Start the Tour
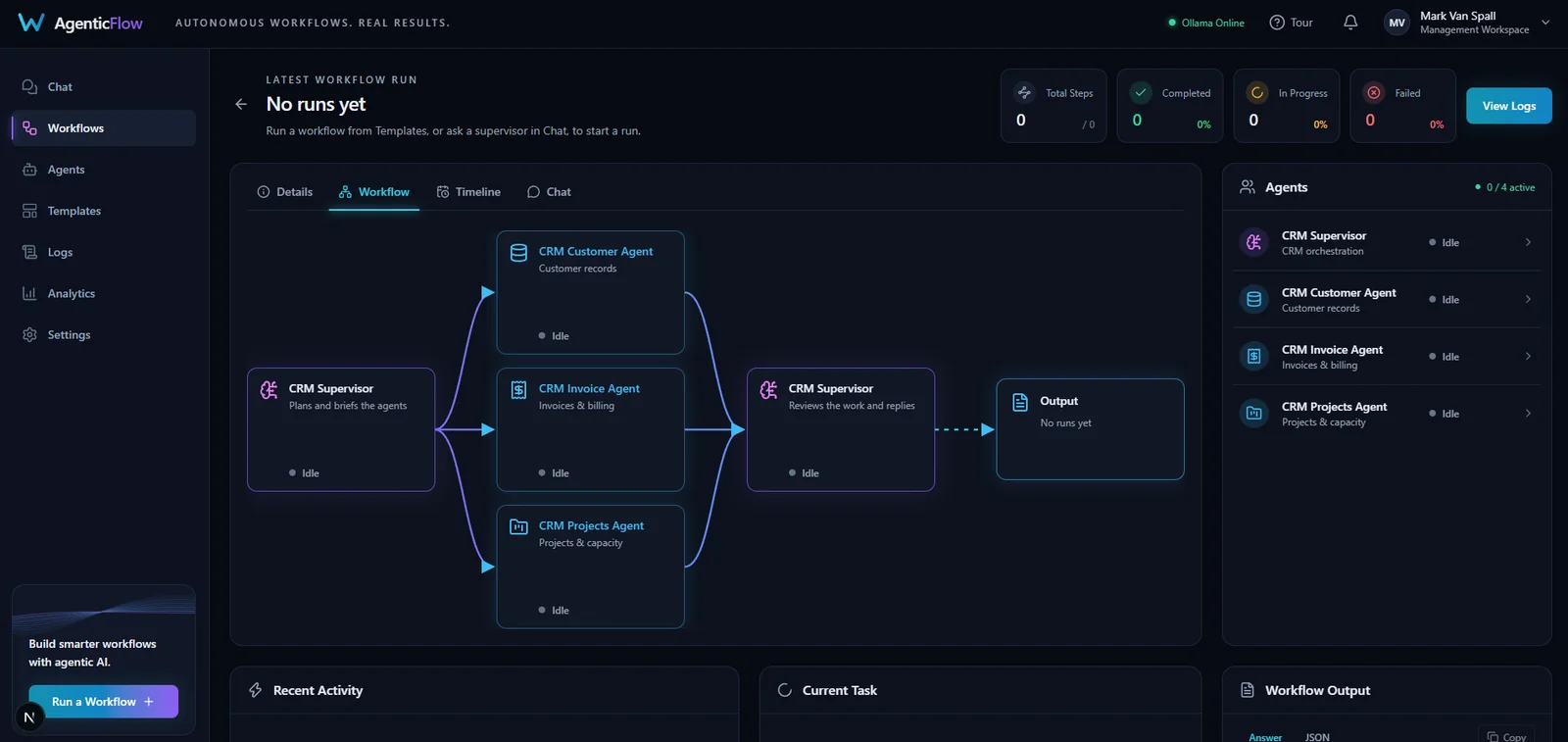This screenshot has width=1568, height=742. (x=1291, y=23)
